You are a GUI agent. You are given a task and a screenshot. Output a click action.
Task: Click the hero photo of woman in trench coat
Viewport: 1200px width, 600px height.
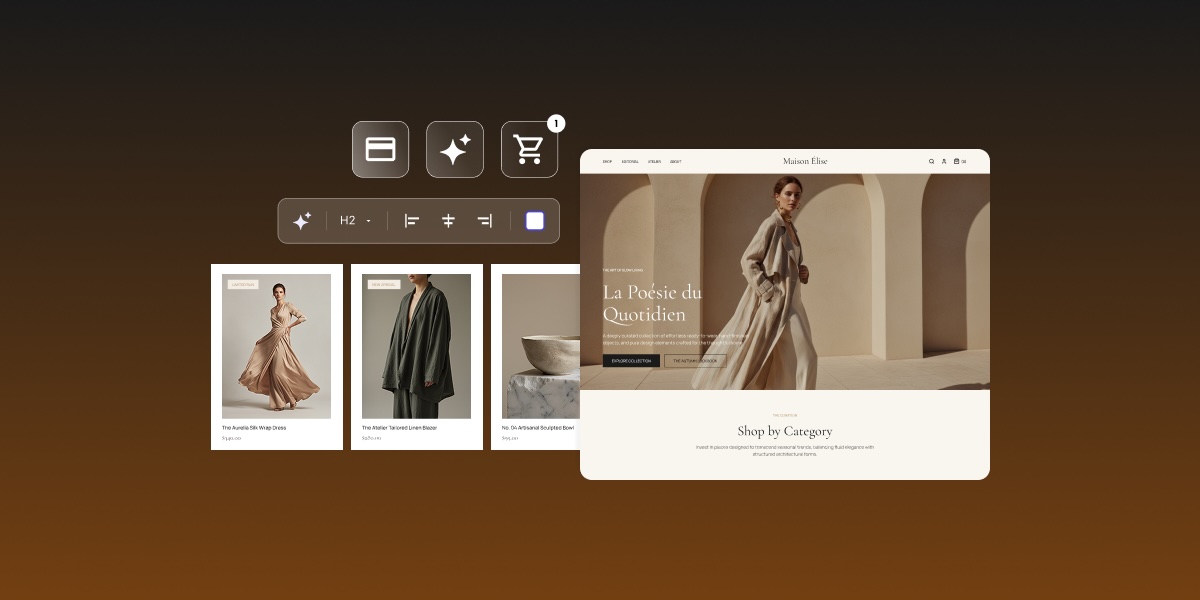[785, 282]
